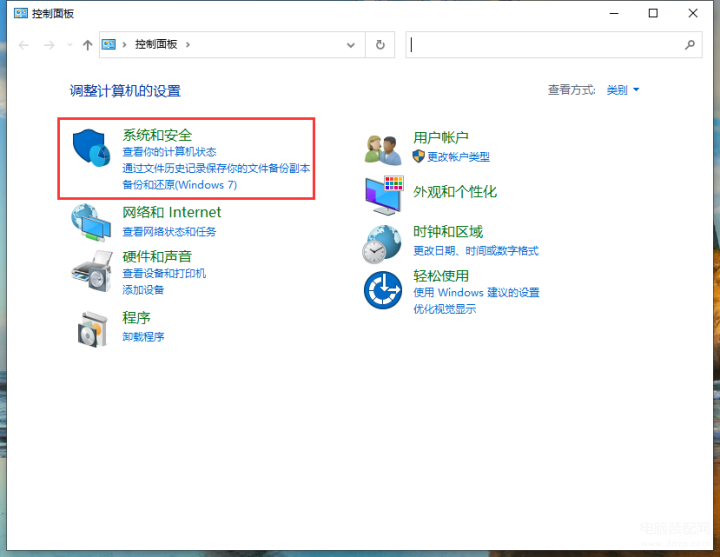Click 查看设备和打印机 link
720x557 pixels.
(164, 273)
